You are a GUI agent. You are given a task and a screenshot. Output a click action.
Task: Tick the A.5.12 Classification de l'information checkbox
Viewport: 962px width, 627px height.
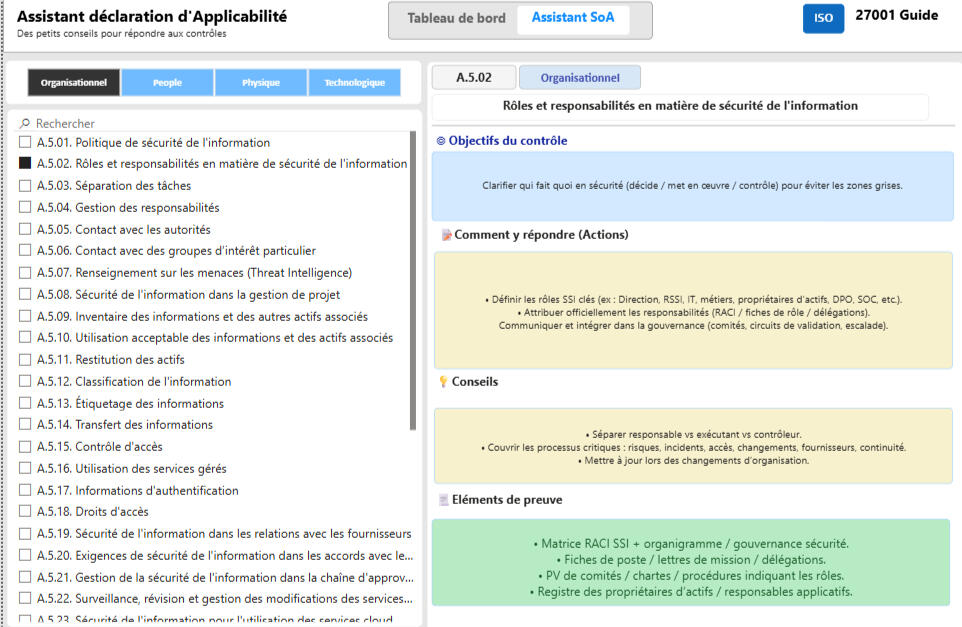25,381
